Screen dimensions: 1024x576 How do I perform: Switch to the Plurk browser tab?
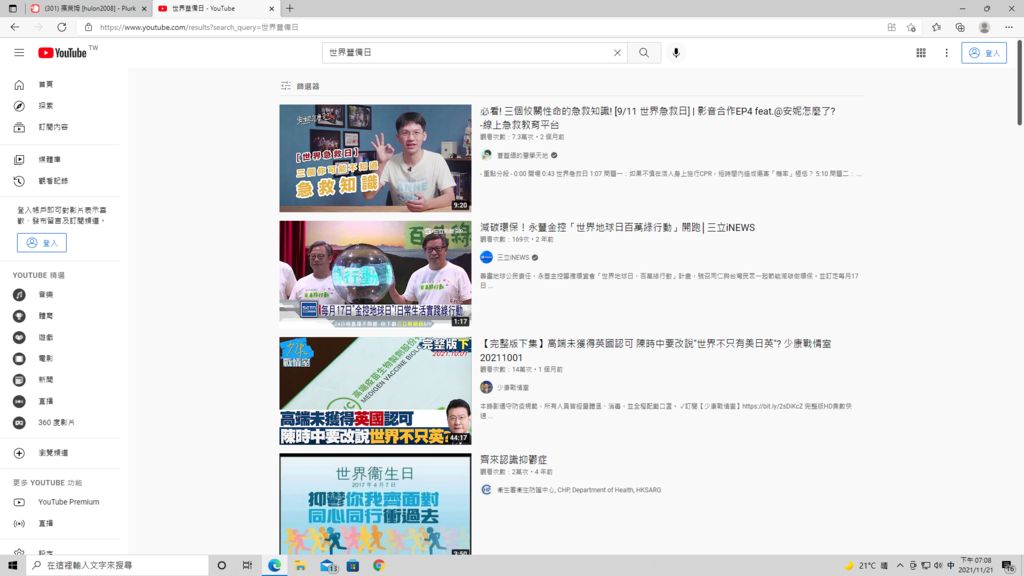[88, 8]
